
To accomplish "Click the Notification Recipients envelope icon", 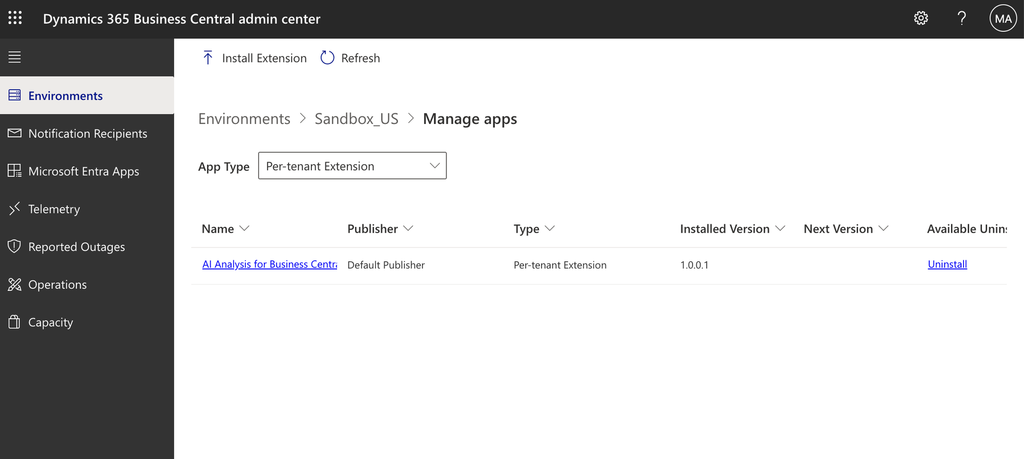I will click(x=14, y=133).
